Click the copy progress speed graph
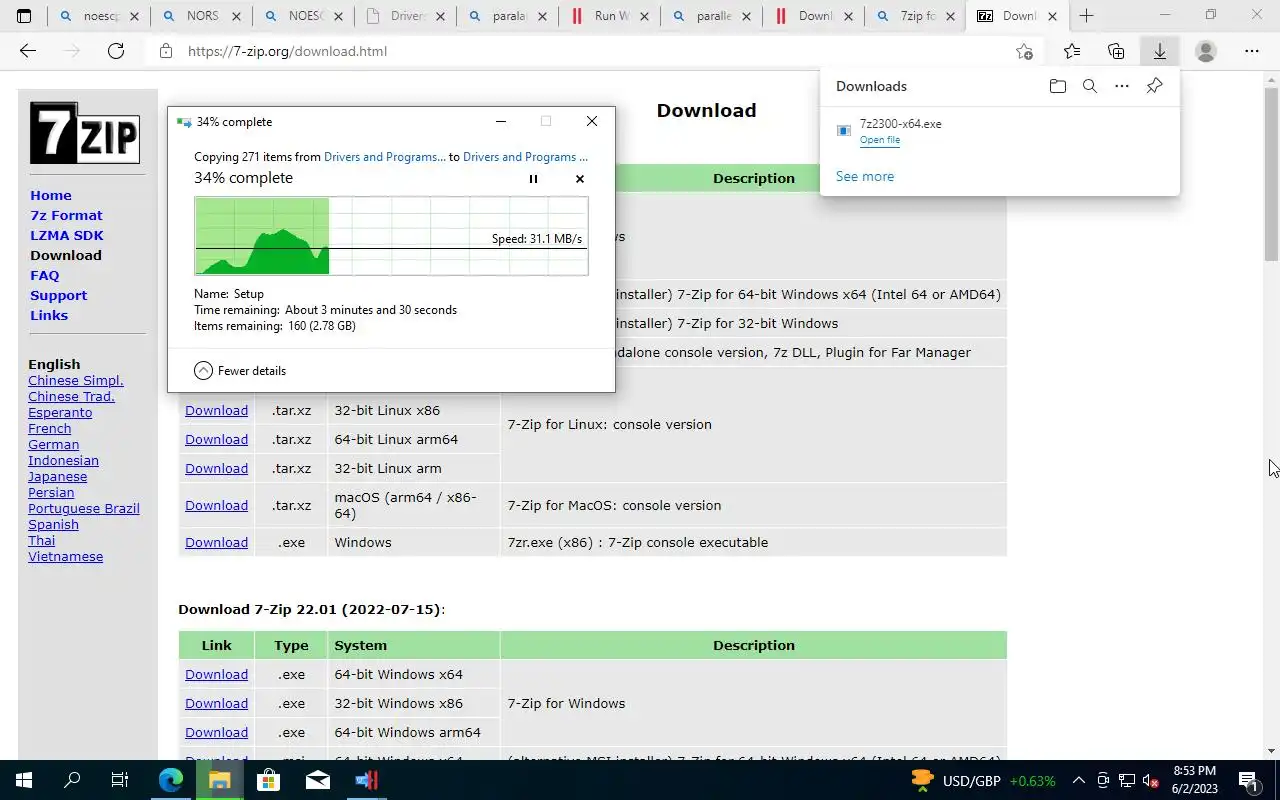The height and width of the screenshot is (800, 1280). 391,236
